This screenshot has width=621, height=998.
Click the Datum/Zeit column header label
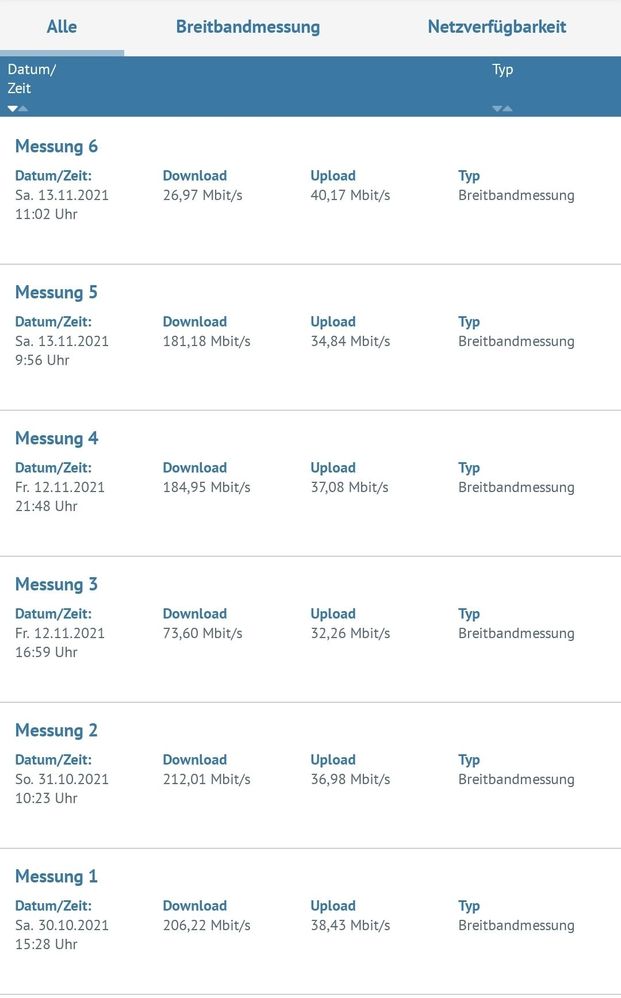click(x=32, y=78)
